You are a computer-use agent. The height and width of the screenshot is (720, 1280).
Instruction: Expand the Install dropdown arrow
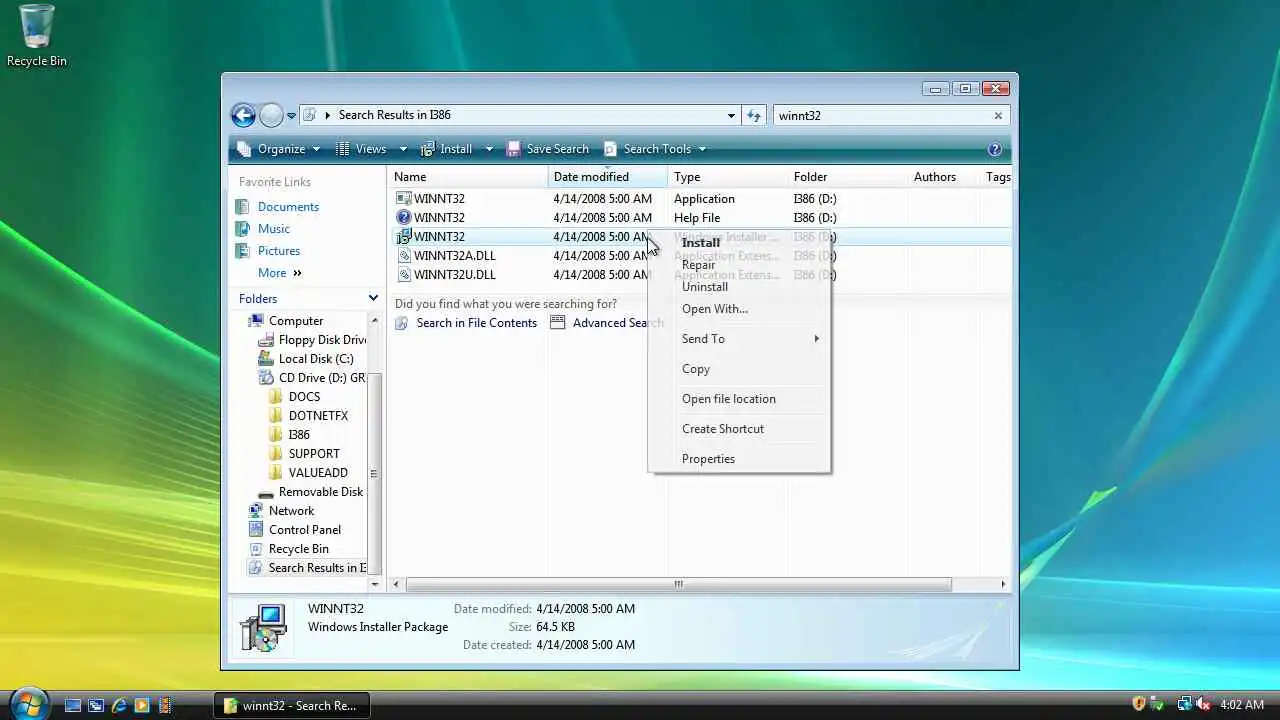point(489,149)
